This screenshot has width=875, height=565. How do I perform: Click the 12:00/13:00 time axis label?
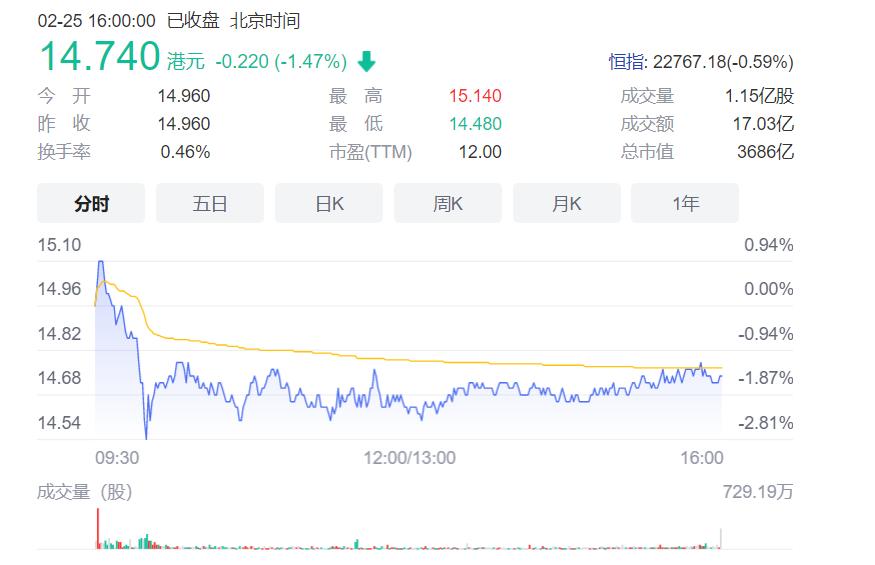pyautogui.click(x=409, y=457)
